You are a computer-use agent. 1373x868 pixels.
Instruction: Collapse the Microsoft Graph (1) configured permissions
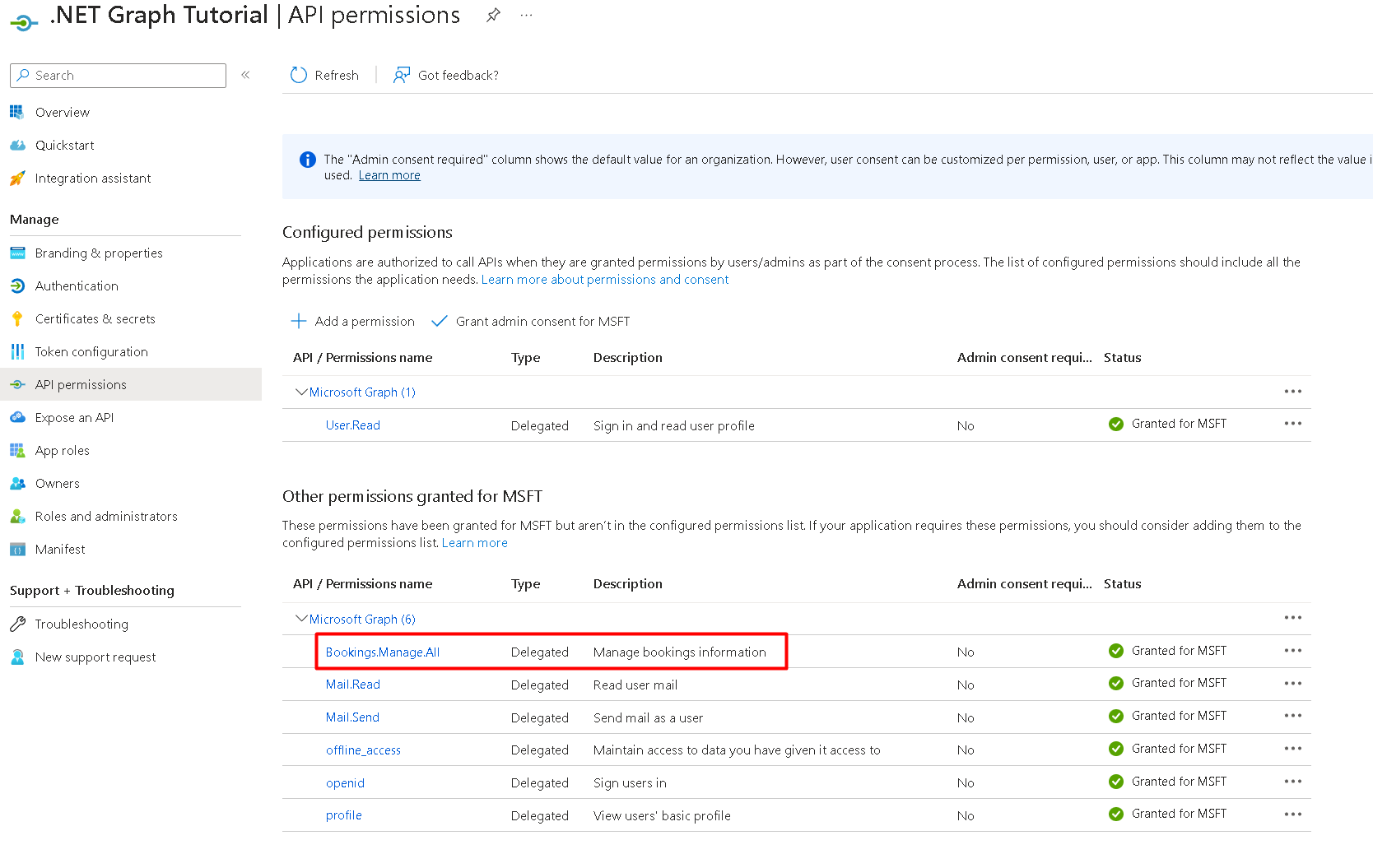301,392
